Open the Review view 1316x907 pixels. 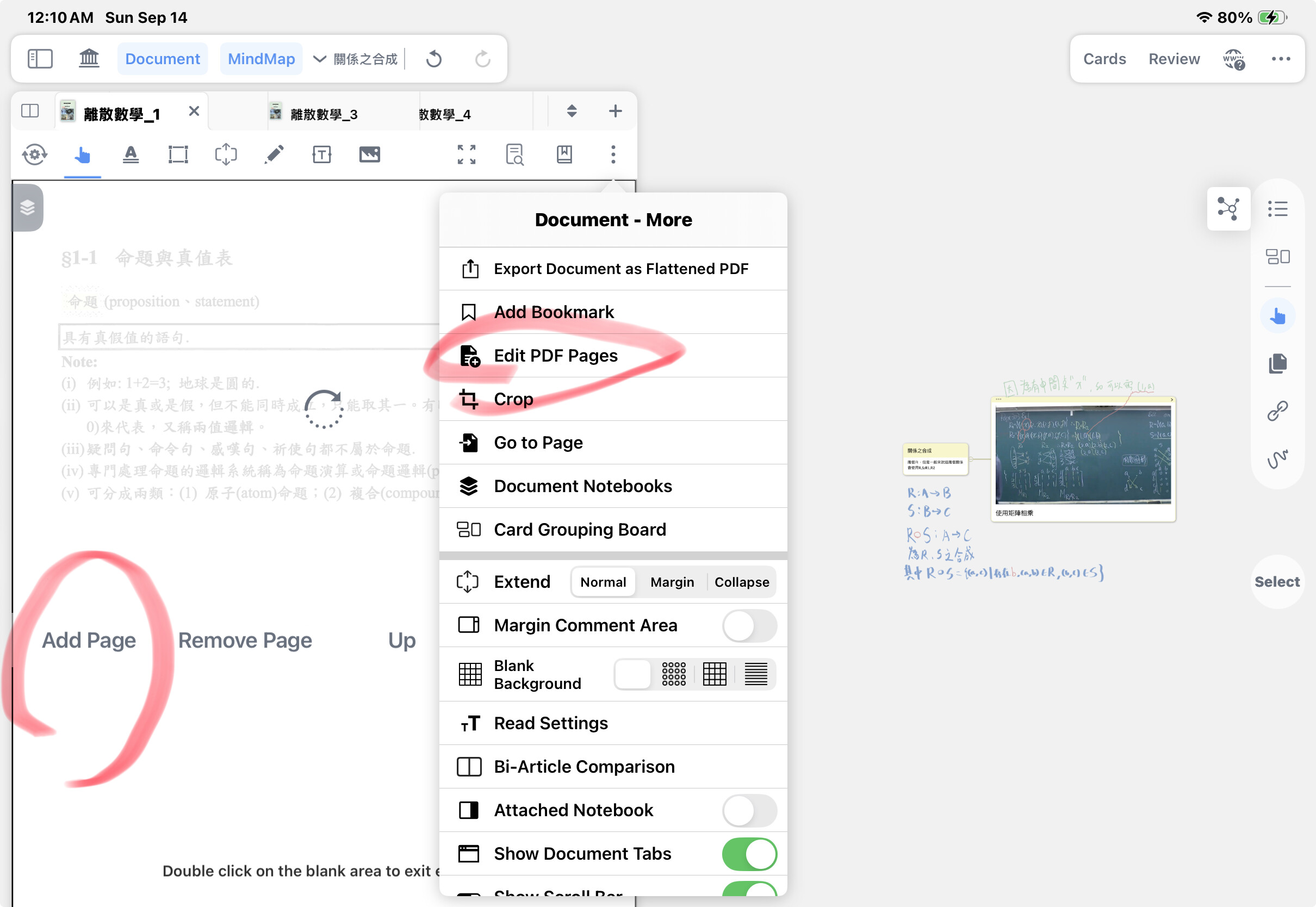coord(1174,59)
